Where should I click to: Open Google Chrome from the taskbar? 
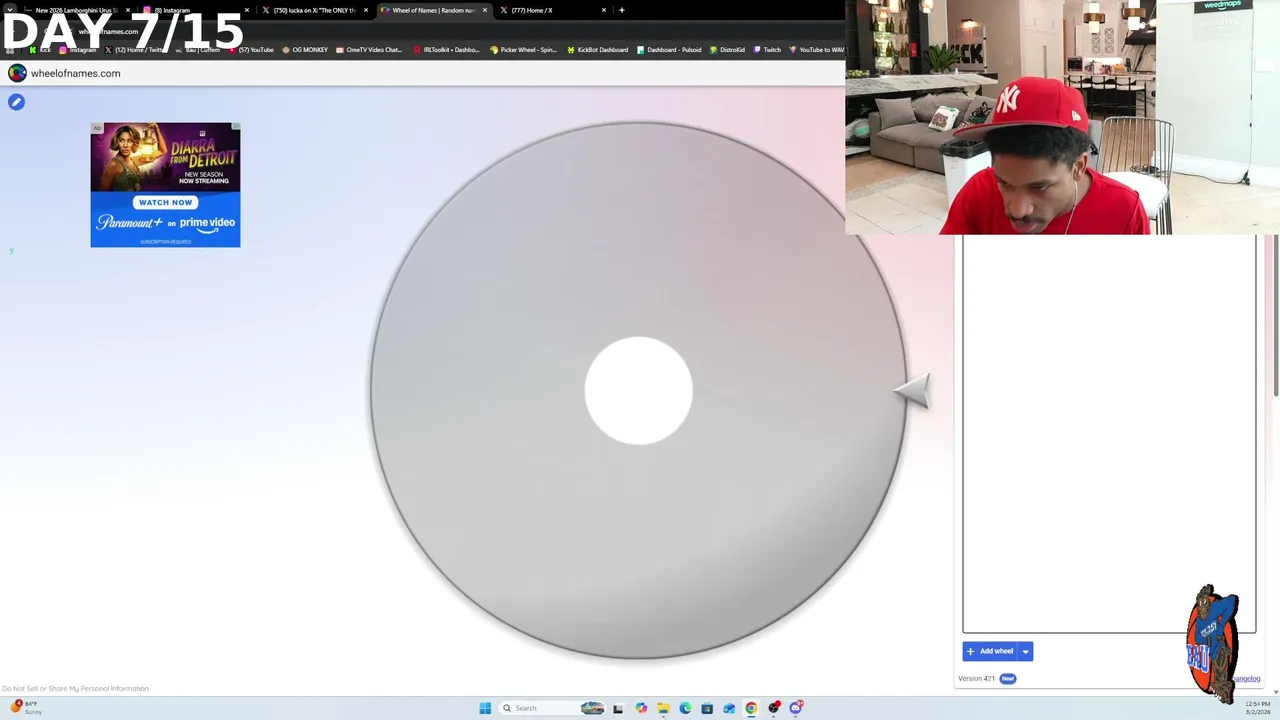751,708
